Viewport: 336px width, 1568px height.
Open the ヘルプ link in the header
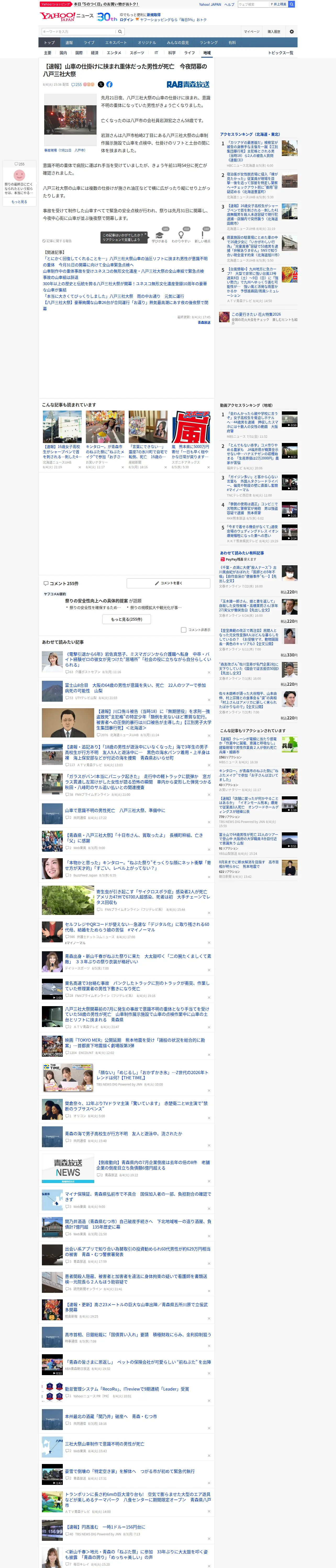click(x=229, y=4)
